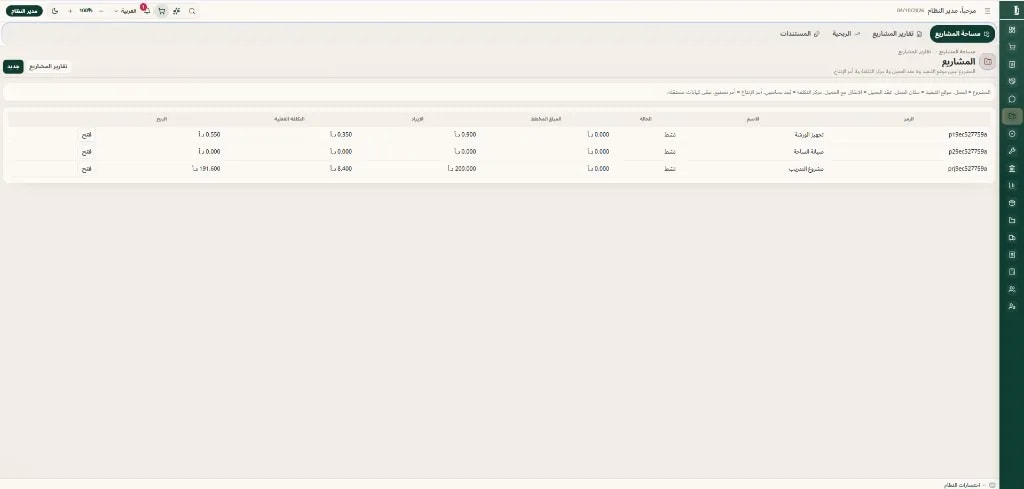Click project code p29ec527759a

tap(968, 151)
